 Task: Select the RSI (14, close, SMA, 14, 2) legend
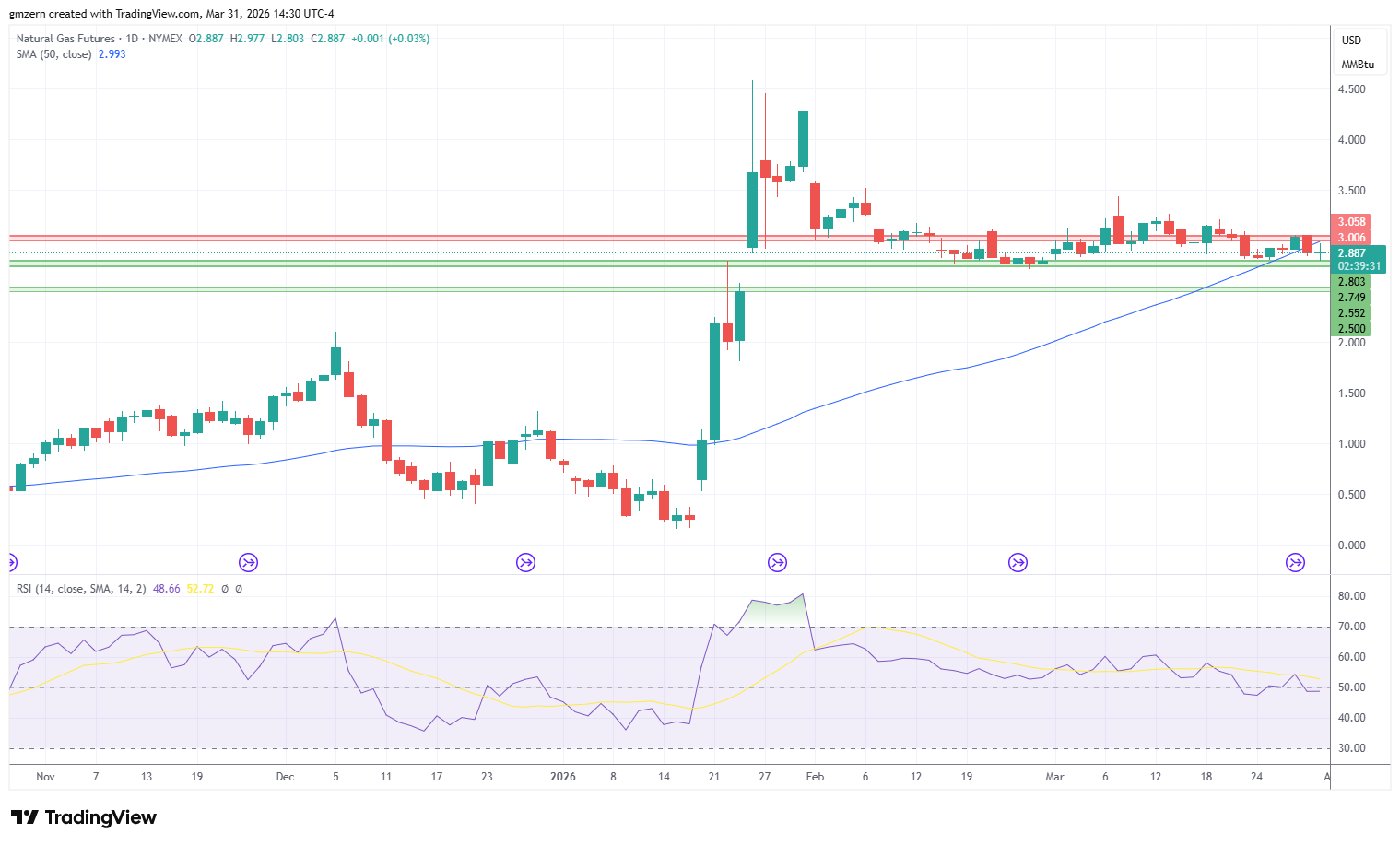tap(81, 589)
